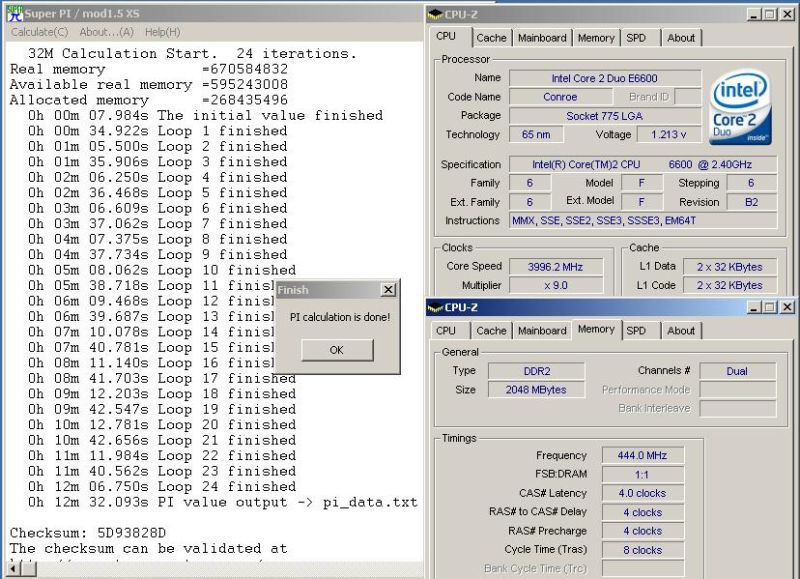
Task: Click the L1 Code value '2 x 32 KBytes'
Action: pyautogui.click(x=730, y=285)
